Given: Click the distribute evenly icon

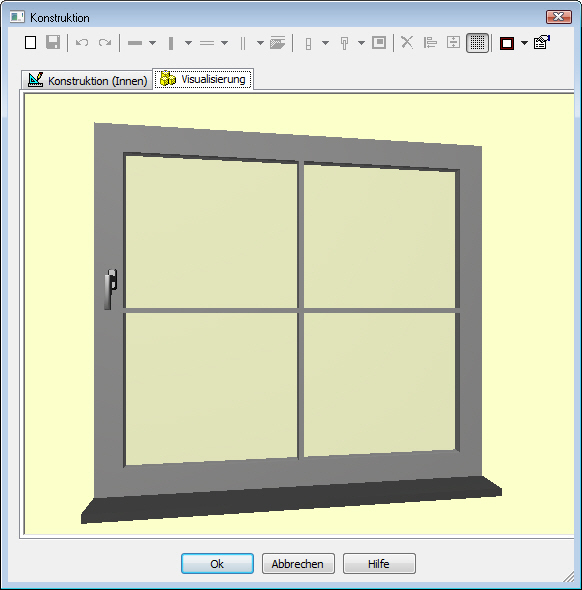Looking at the screenshot, I should click(x=453, y=43).
